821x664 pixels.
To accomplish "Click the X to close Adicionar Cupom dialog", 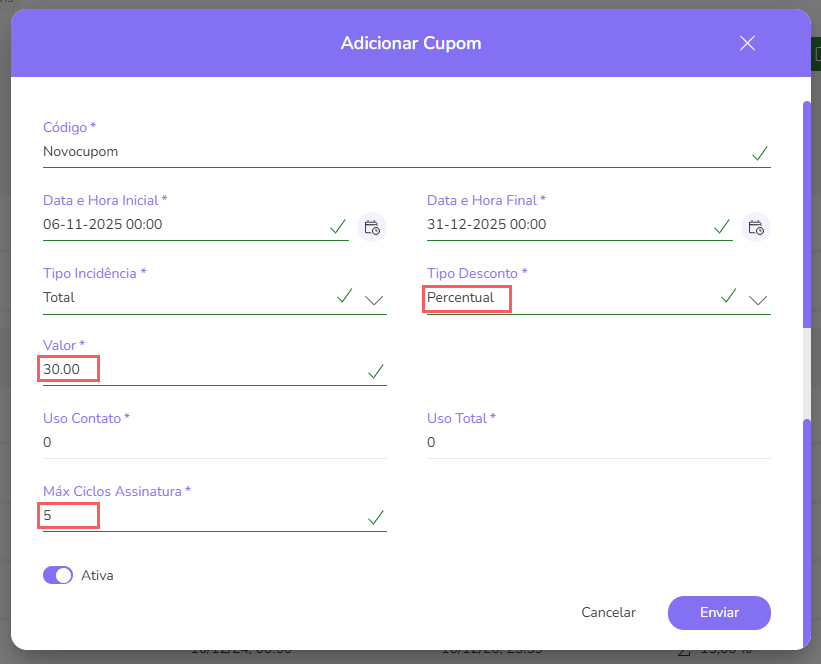I will [747, 43].
